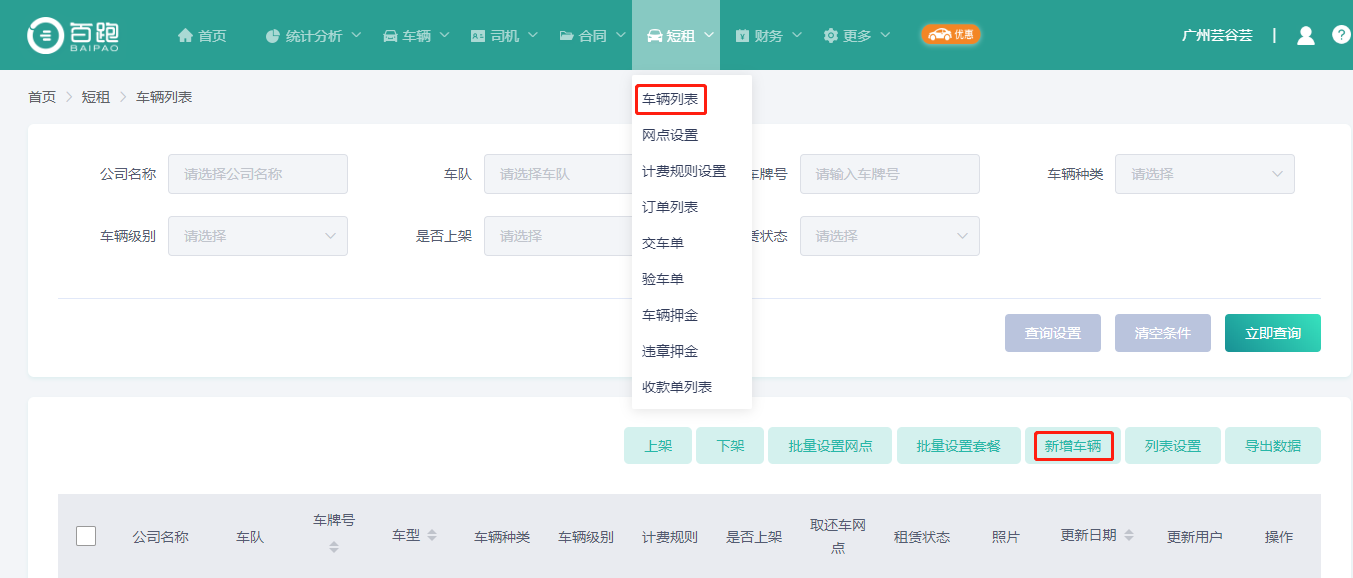The width and height of the screenshot is (1353, 578).
Task: Open the 车辆级别 dropdown
Action: (257, 236)
